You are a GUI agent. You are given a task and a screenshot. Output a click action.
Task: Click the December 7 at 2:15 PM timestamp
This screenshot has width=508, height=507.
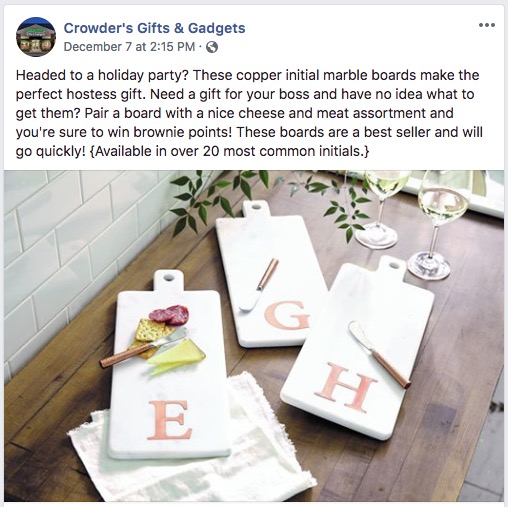(x=129, y=47)
